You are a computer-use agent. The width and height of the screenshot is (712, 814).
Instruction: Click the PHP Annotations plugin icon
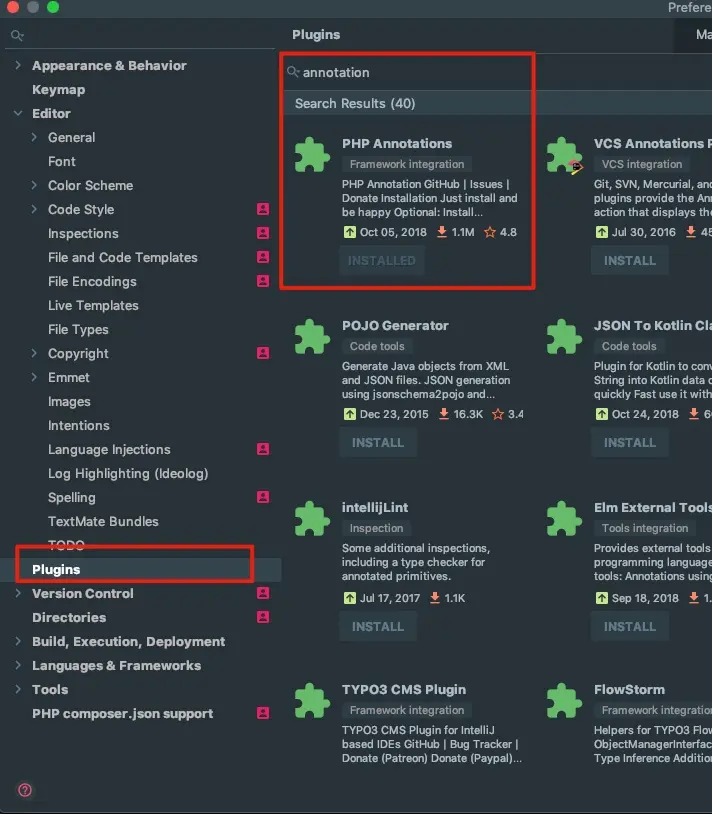(x=312, y=154)
